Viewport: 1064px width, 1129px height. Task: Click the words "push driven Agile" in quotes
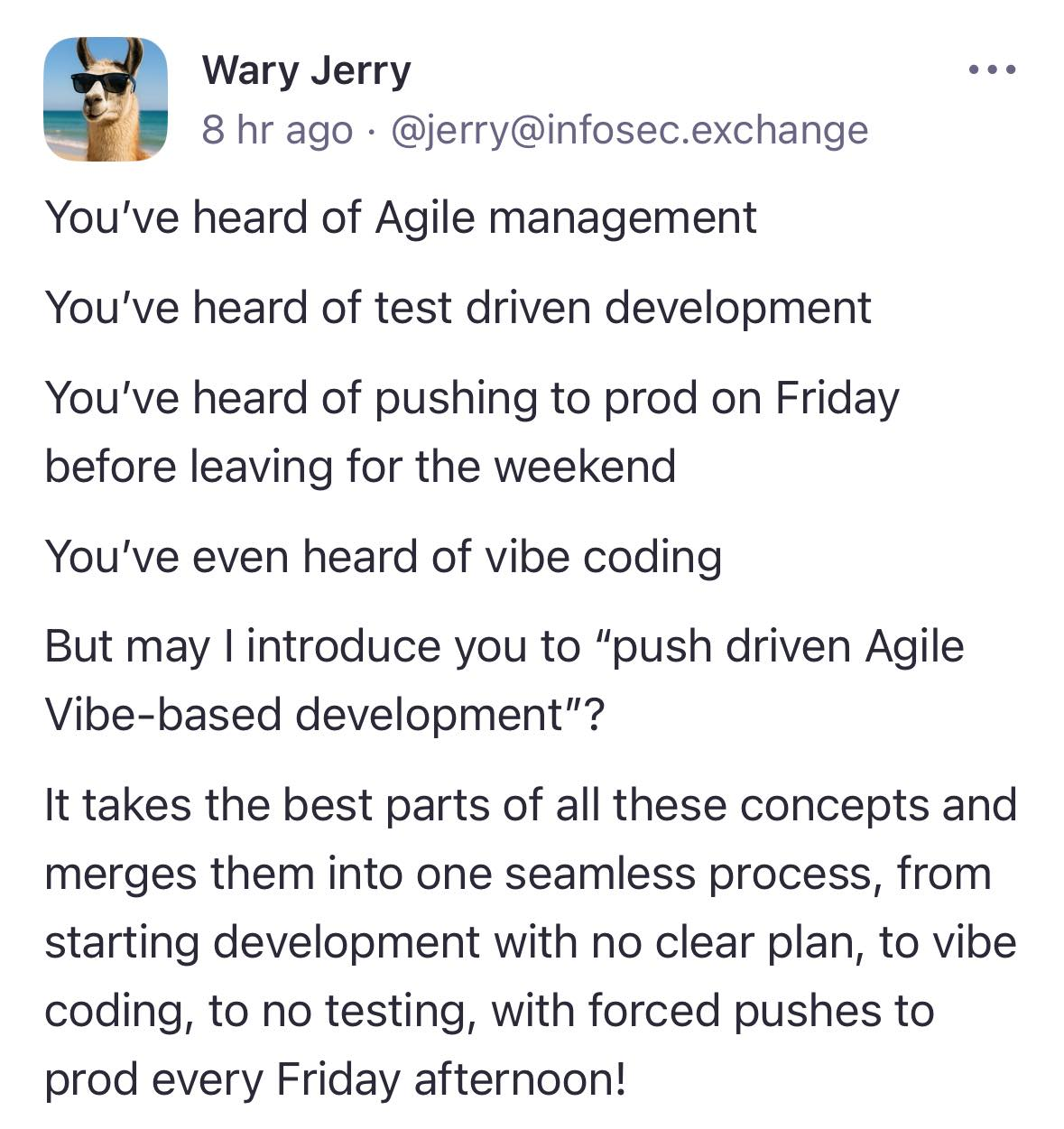pos(790,646)
